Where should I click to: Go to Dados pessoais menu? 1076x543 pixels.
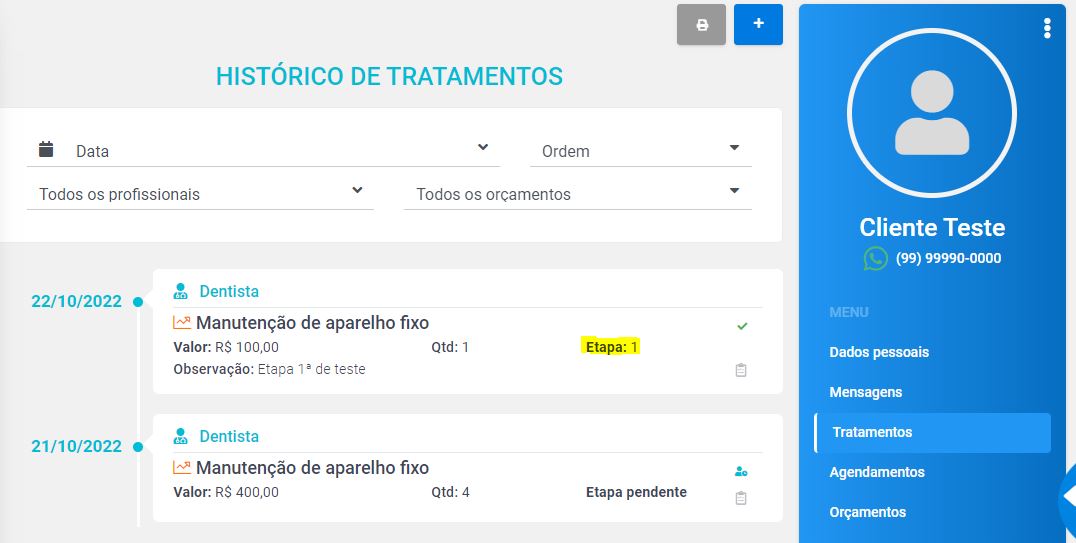tap(879, 352)
